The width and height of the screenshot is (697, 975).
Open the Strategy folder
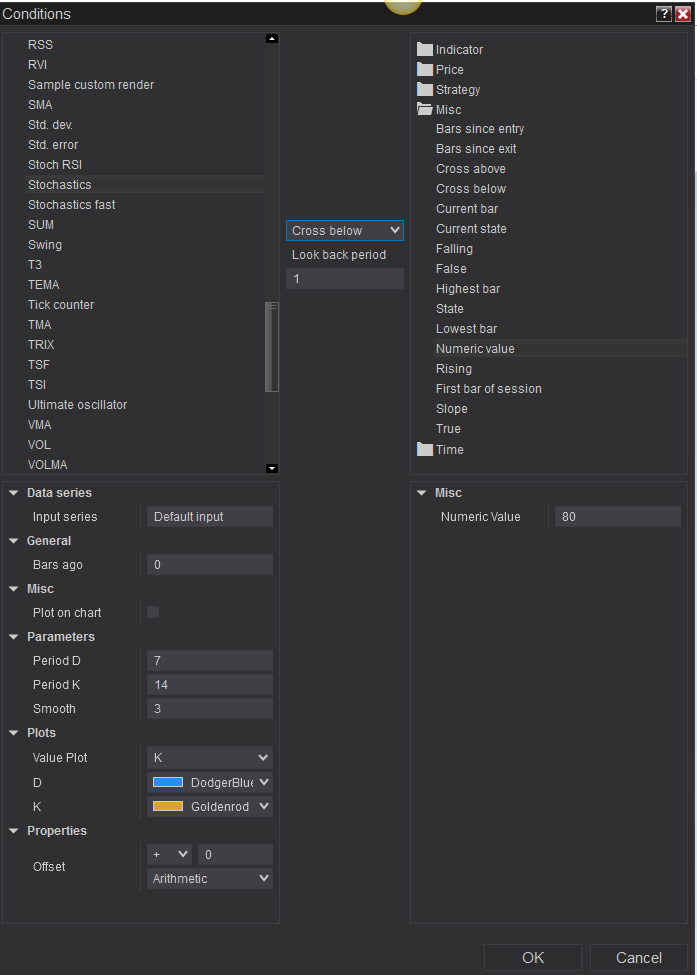pyautogui.click(x=457, y=90)
